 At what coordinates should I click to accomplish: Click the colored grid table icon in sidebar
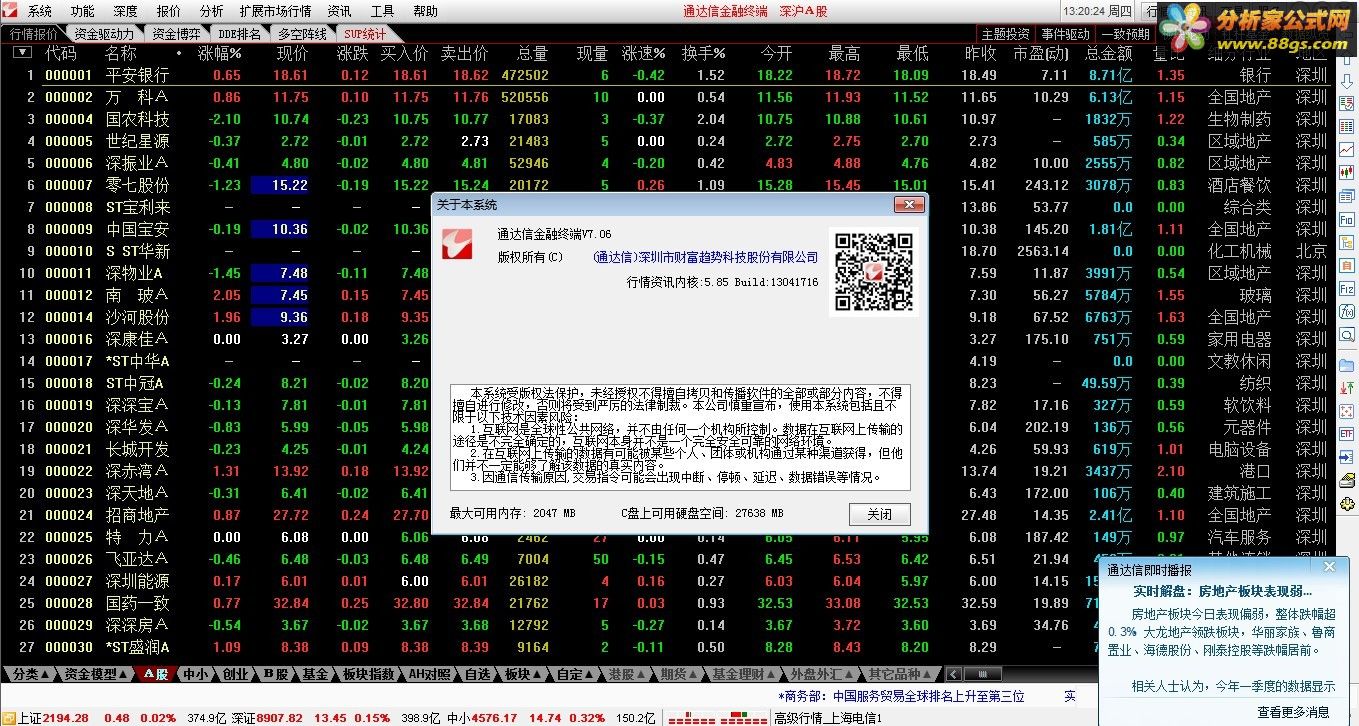click(x=1347, y=126)
